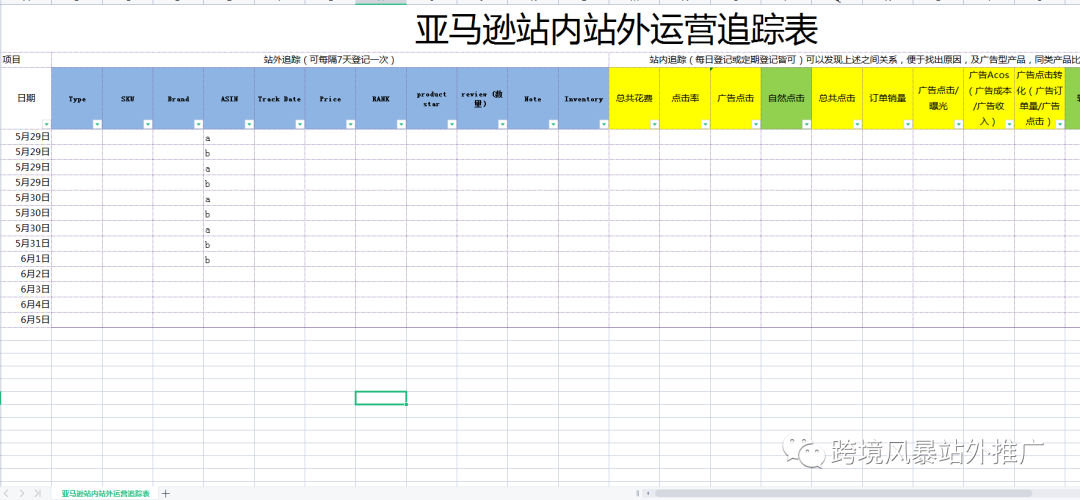Select the date cell 6月5日
Viewport: 1080px width, 500px height.
point(25,320)
